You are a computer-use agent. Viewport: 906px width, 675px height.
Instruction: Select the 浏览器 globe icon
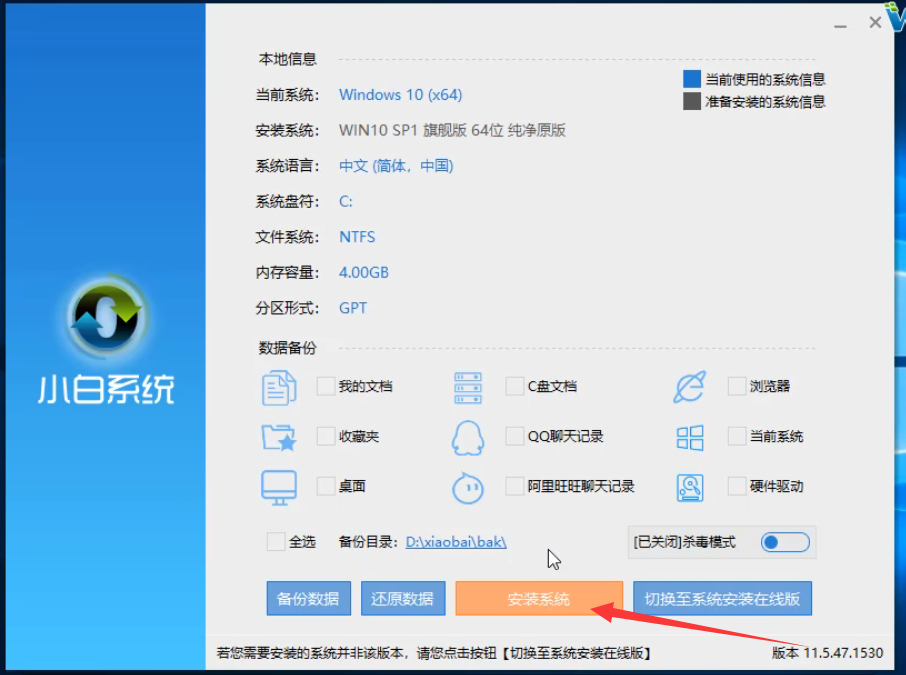[x=689, y=387]
